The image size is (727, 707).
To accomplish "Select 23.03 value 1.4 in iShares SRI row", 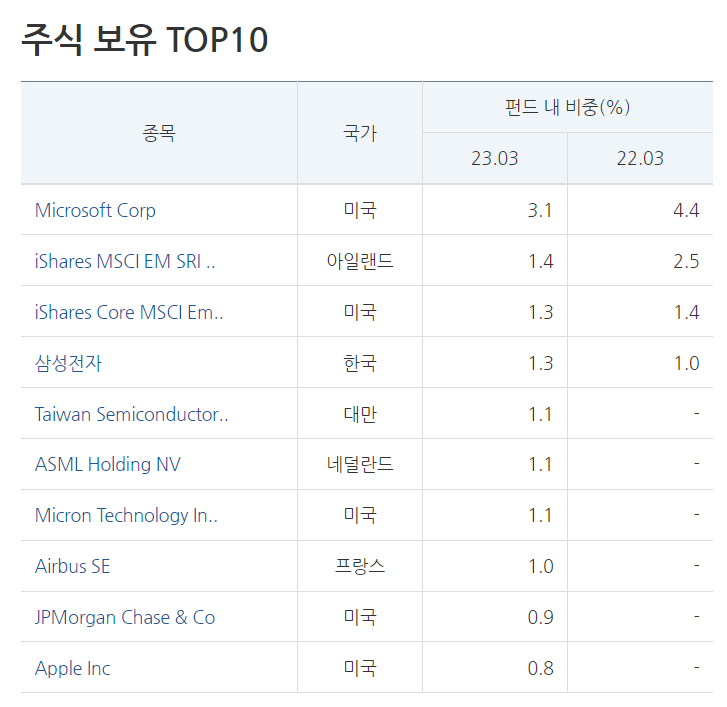I will pos(541,261).
